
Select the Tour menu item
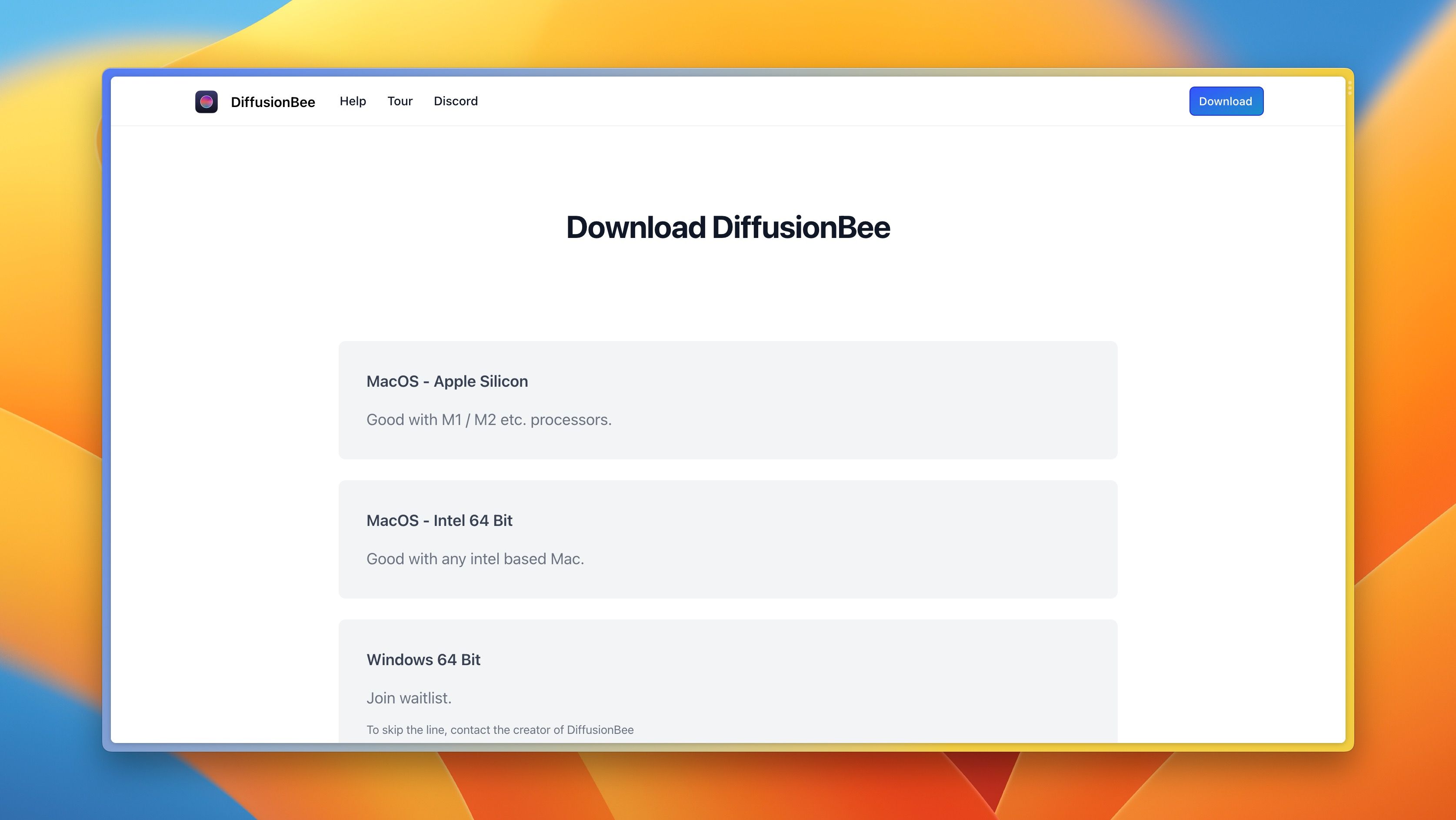[x=400, y=101]
